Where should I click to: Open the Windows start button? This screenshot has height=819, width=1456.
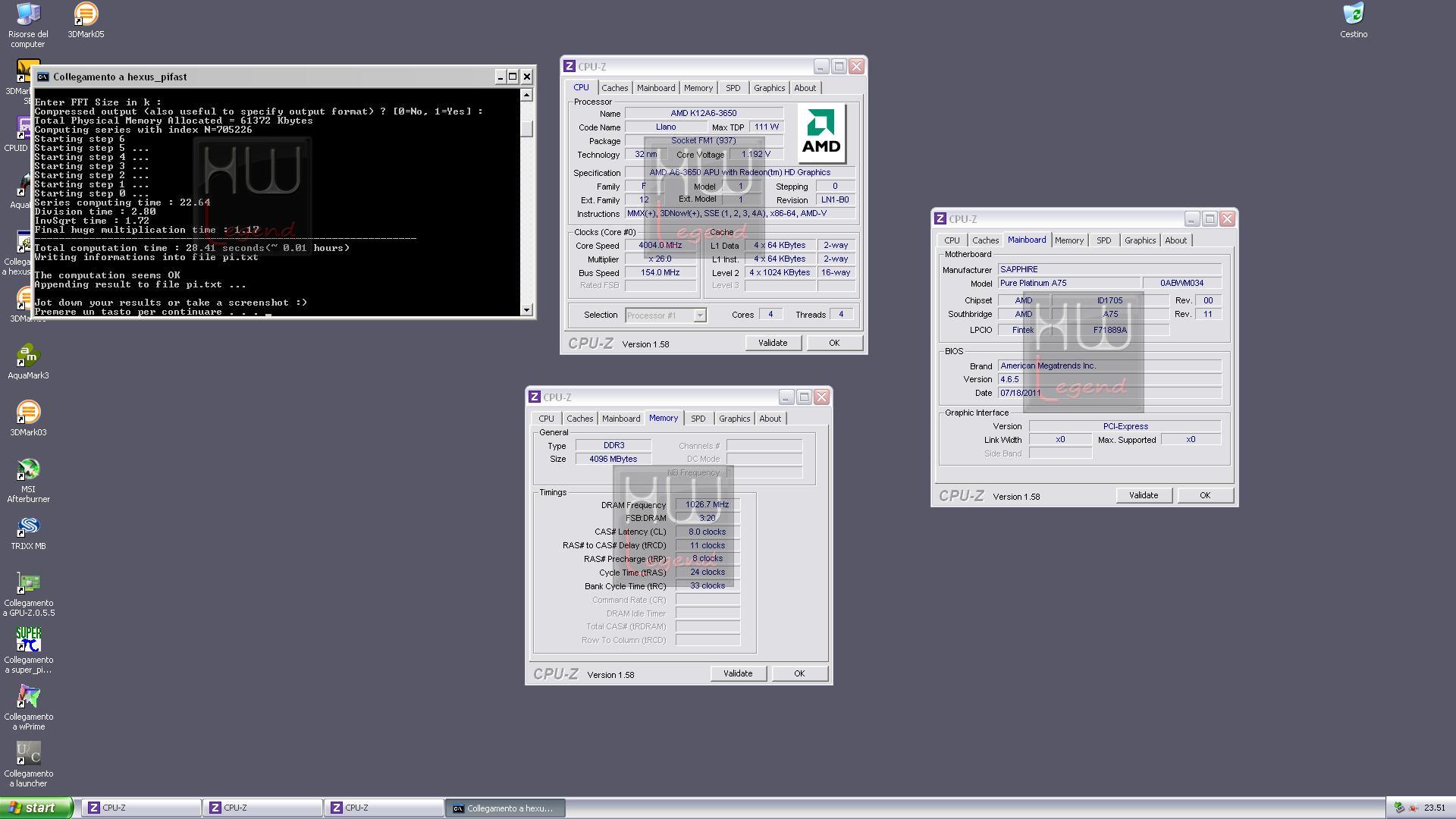pos(36,808)
